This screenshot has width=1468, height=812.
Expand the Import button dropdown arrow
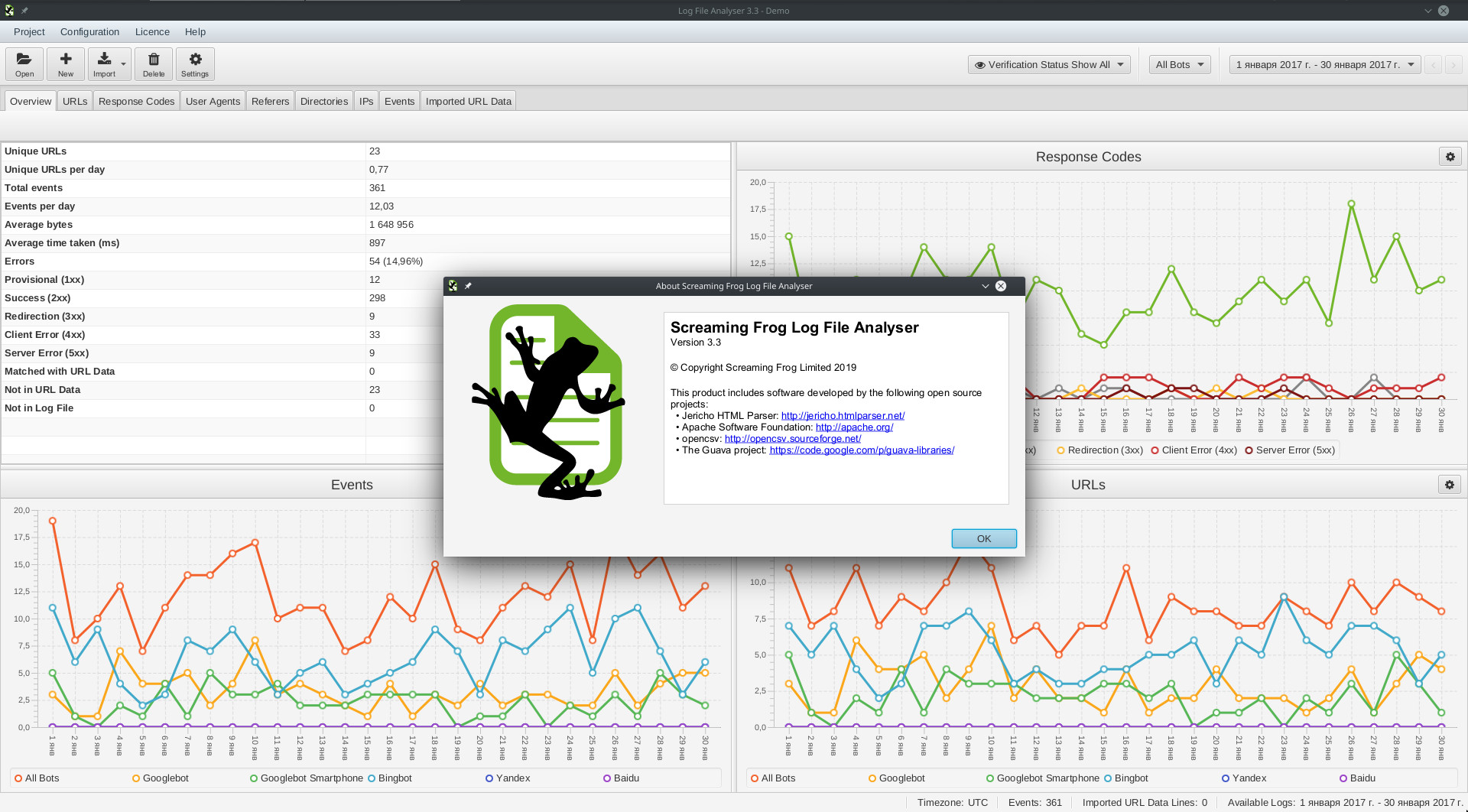pyautogui.click(x=124, y=64)
